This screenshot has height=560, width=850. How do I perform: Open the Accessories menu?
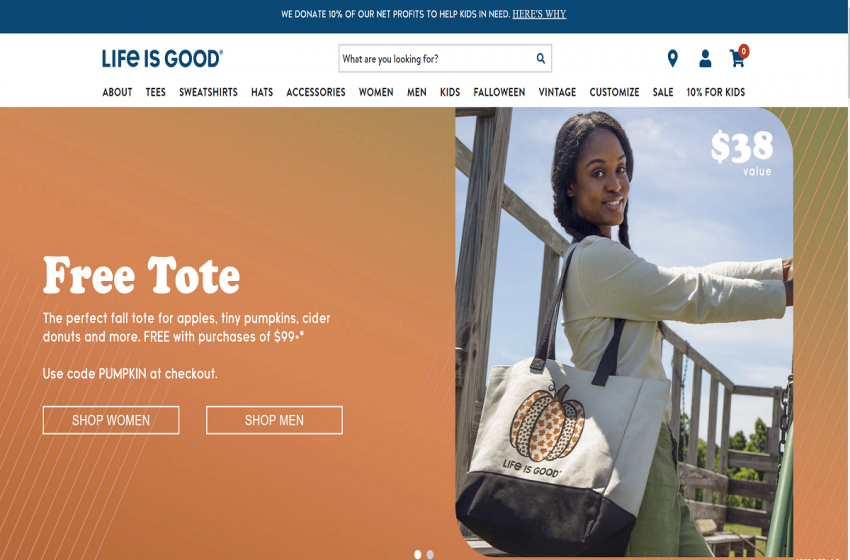click(315, 92)
